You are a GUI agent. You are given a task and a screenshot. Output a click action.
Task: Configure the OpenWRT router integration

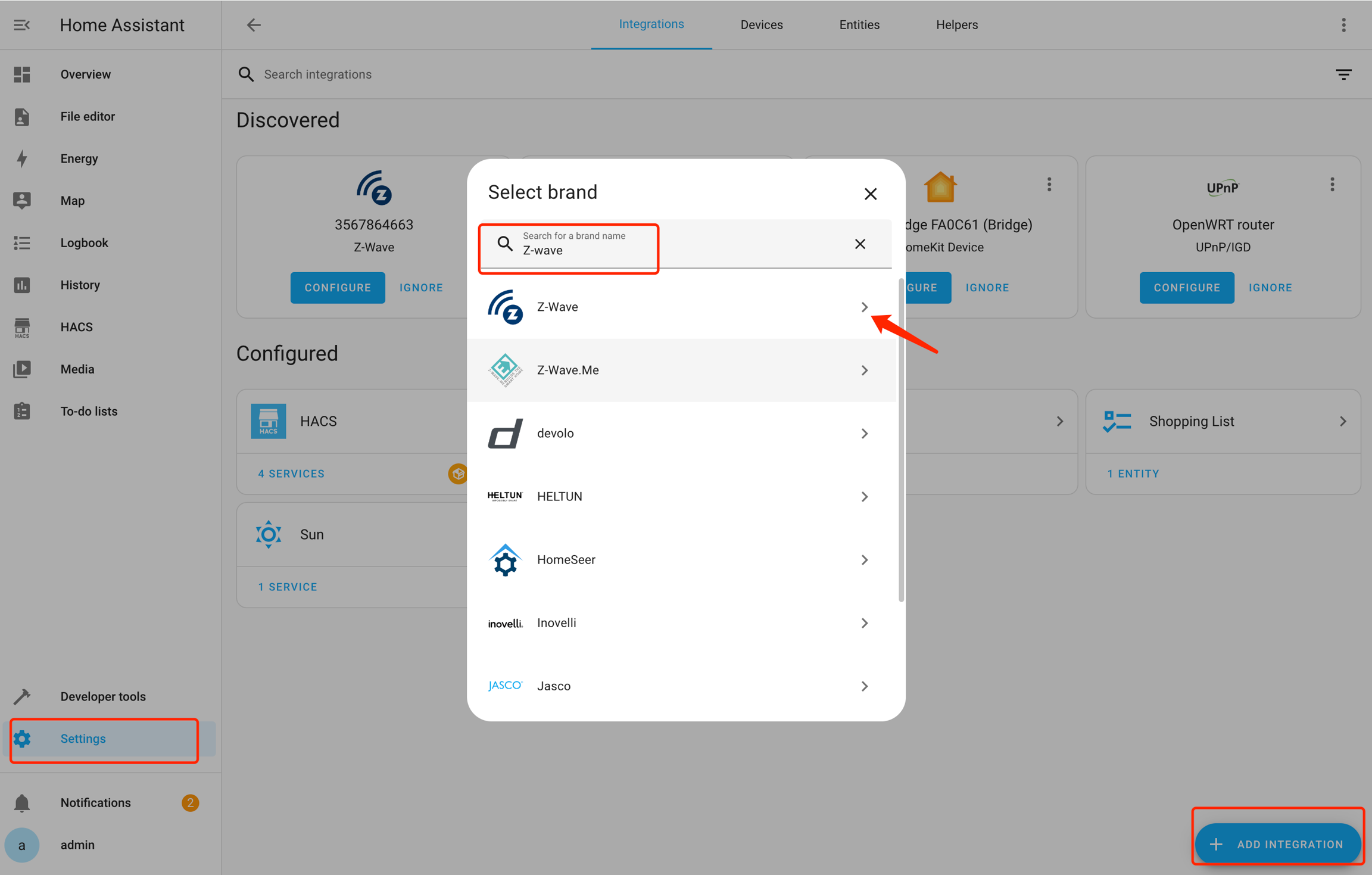coord(1186,288)
